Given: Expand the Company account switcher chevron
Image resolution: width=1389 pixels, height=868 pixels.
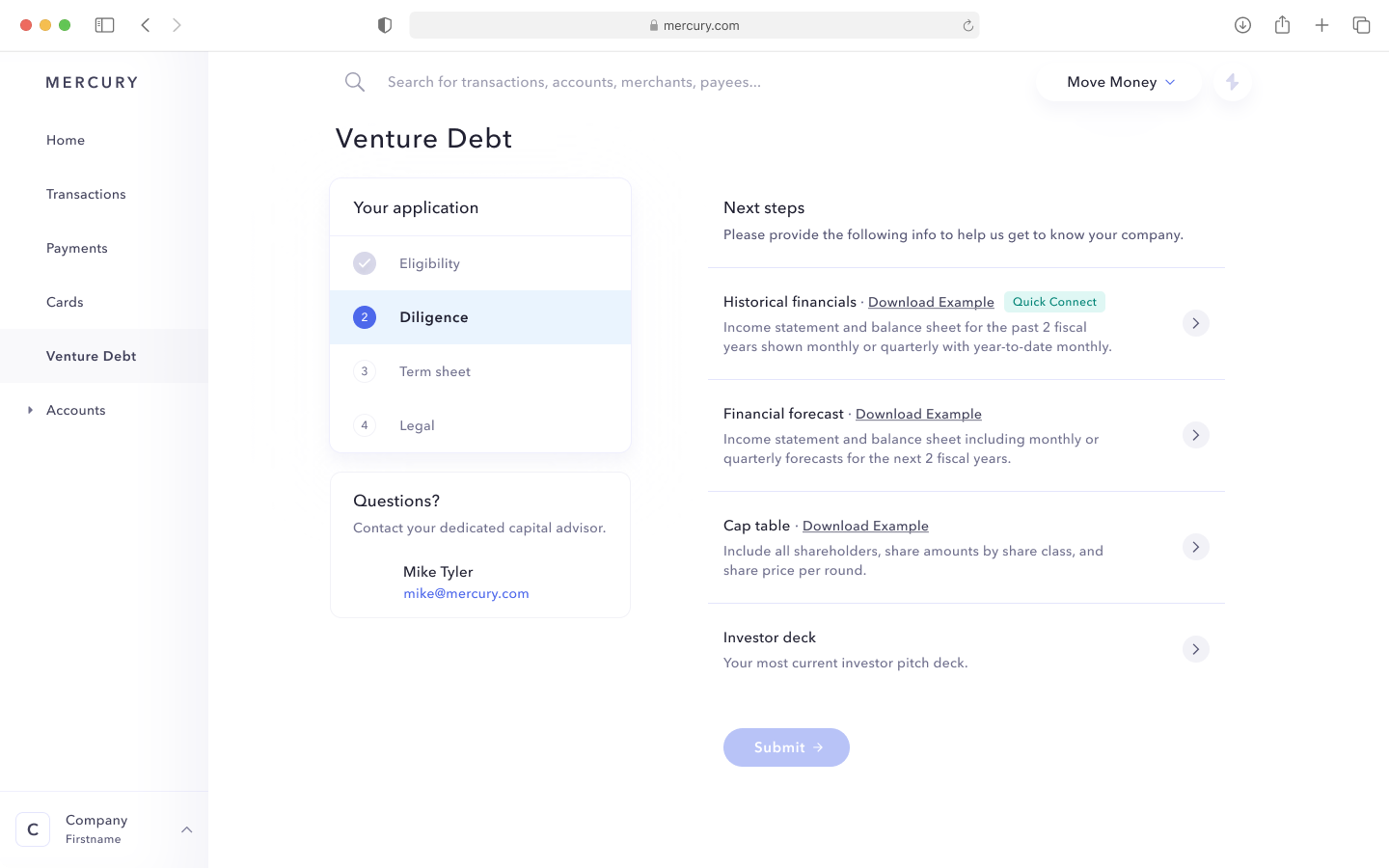Looking at the screenshot, I should coord(187,829).
